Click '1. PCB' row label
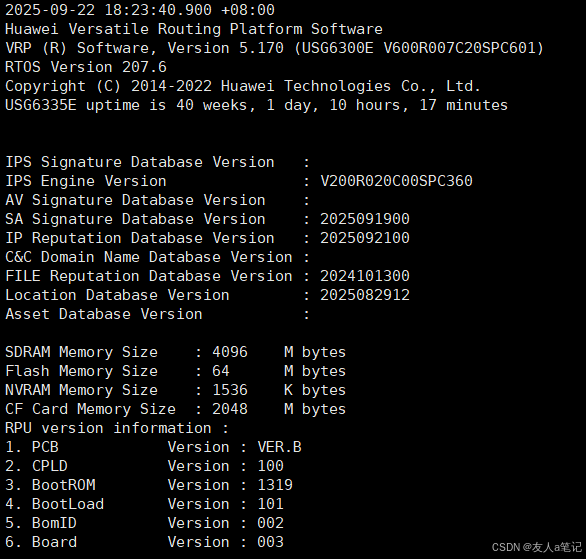 [x=32, y=447]
